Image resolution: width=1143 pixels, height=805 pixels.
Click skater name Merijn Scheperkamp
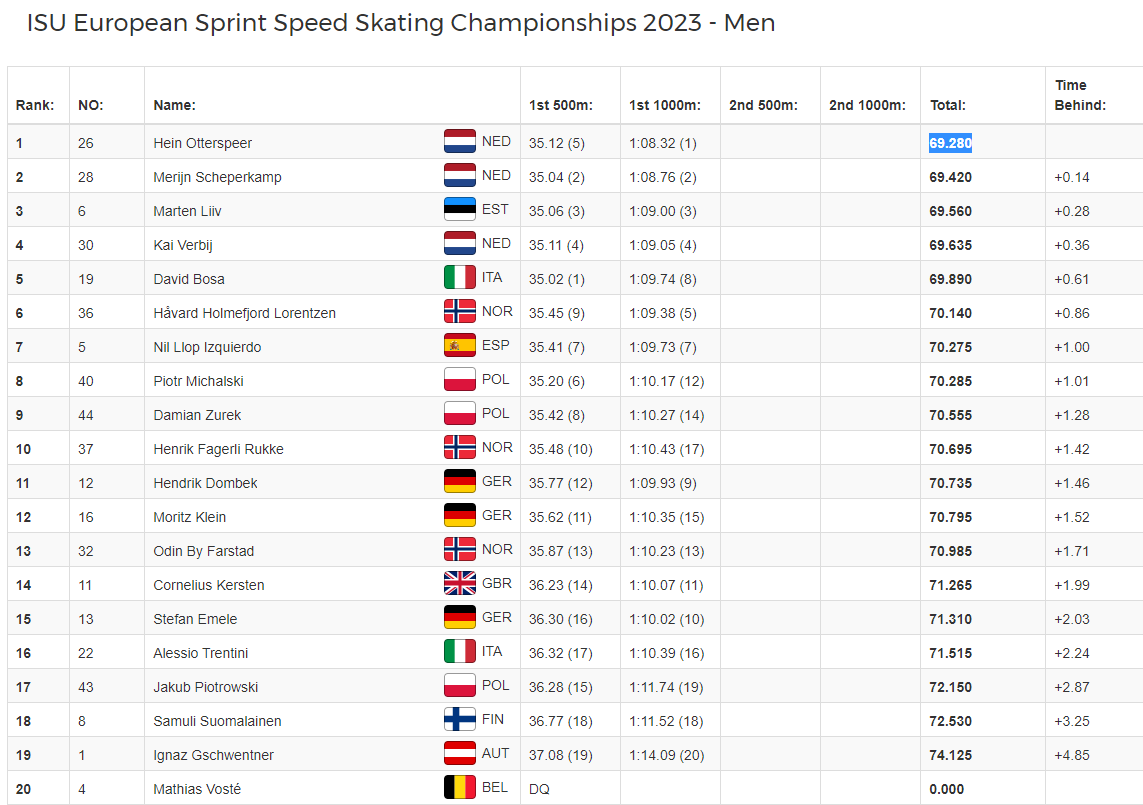(217, 177)
